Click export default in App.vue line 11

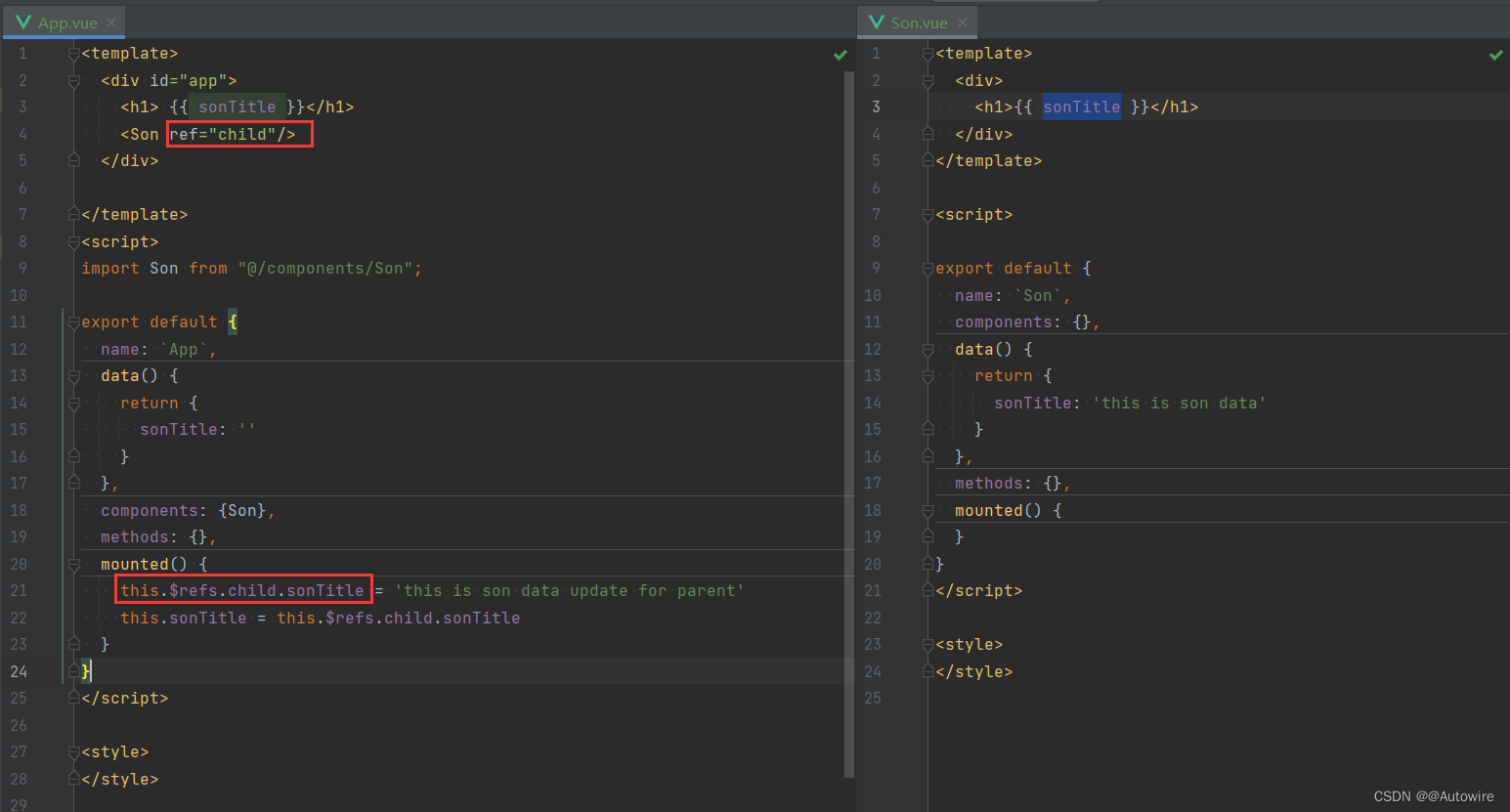(150, 322)
